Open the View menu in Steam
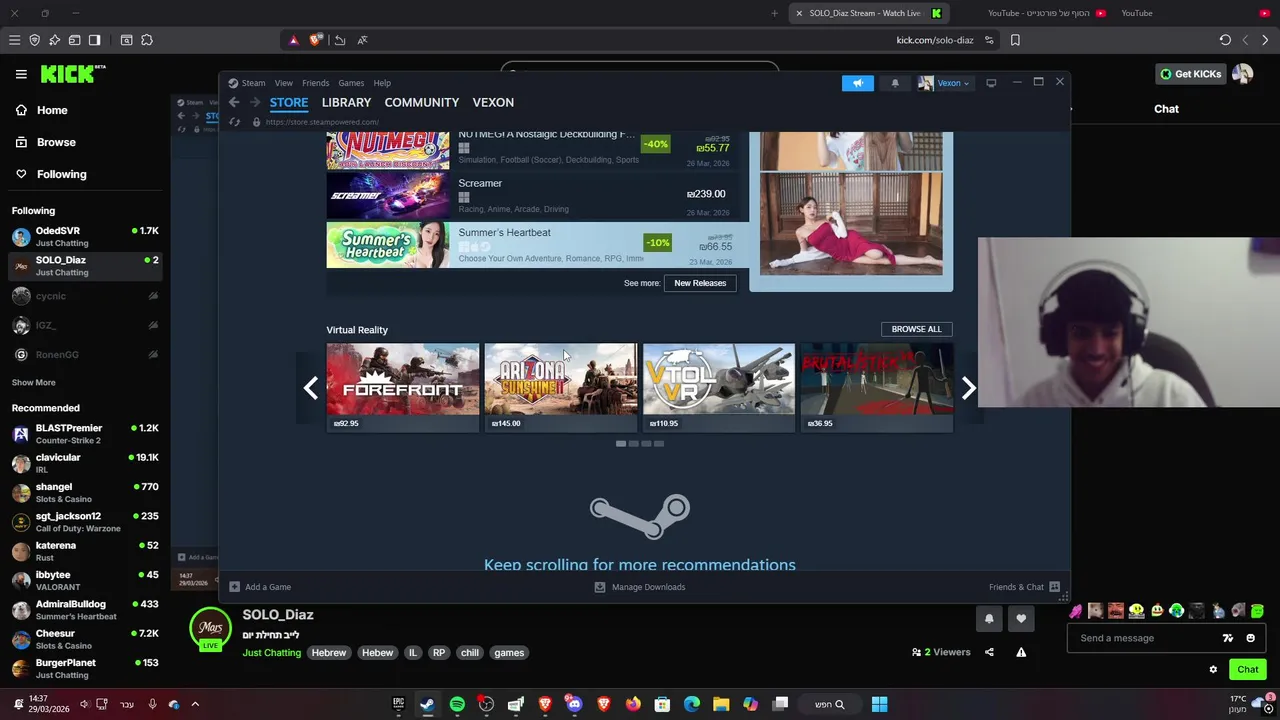Viewport: 1280px width, 720px height. [x=284, y=83]
